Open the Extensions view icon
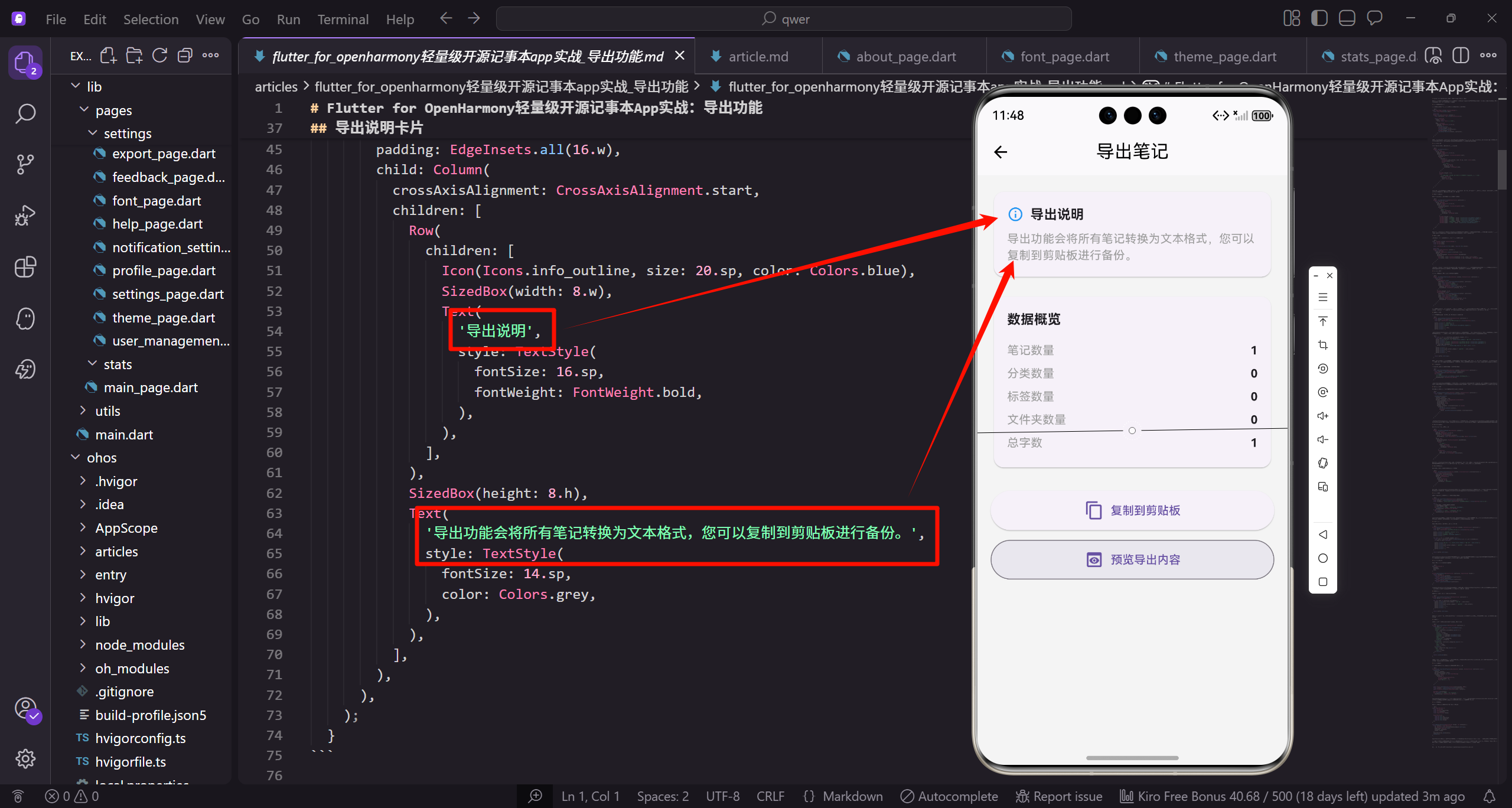This screenshot has height=808, width=1512. (25, 267)
